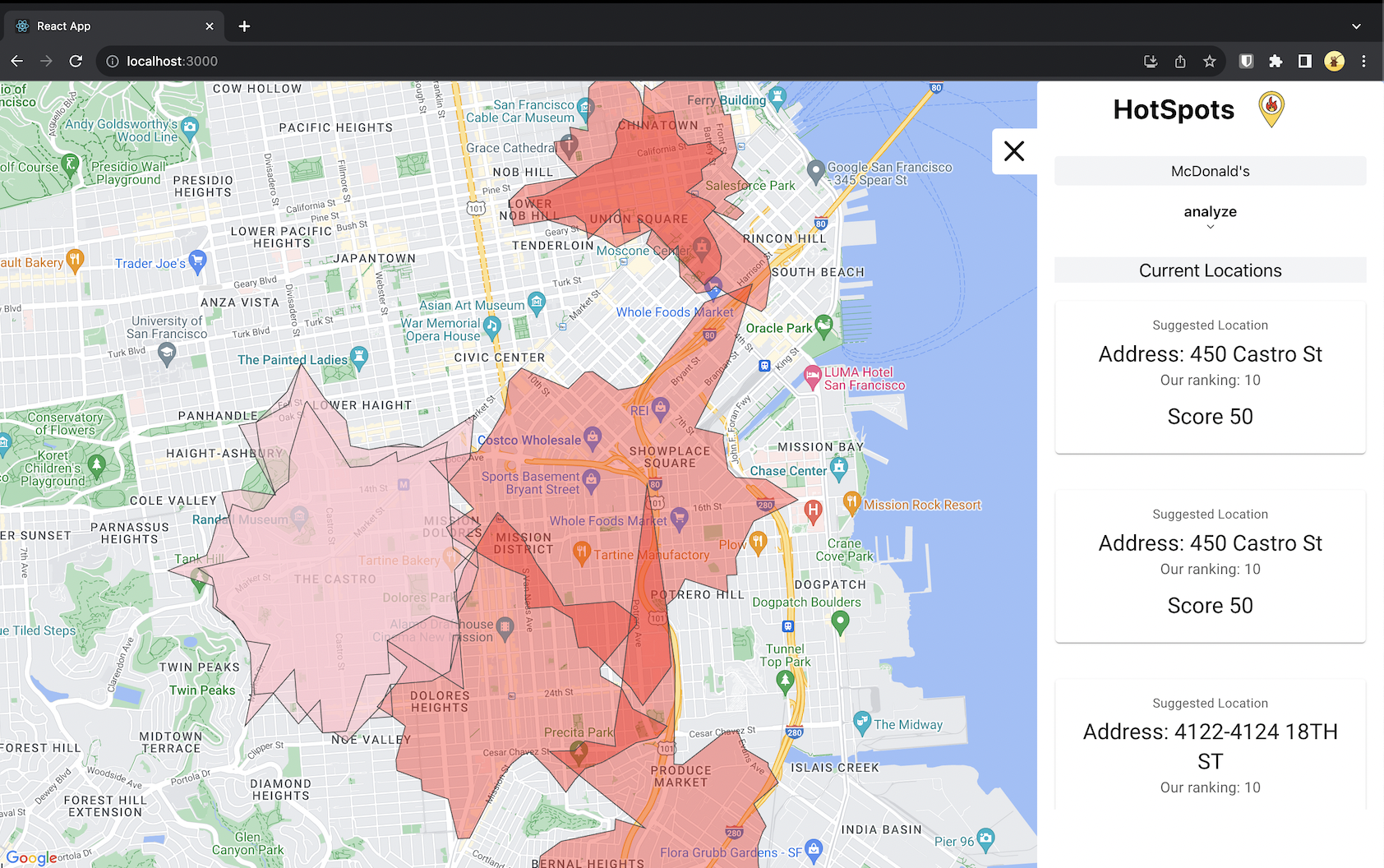Image resolution: width=1384 pixels, height=868 pixels.
Task: Open the Chrome profile avatar
Action: [x=1335, y=61]
